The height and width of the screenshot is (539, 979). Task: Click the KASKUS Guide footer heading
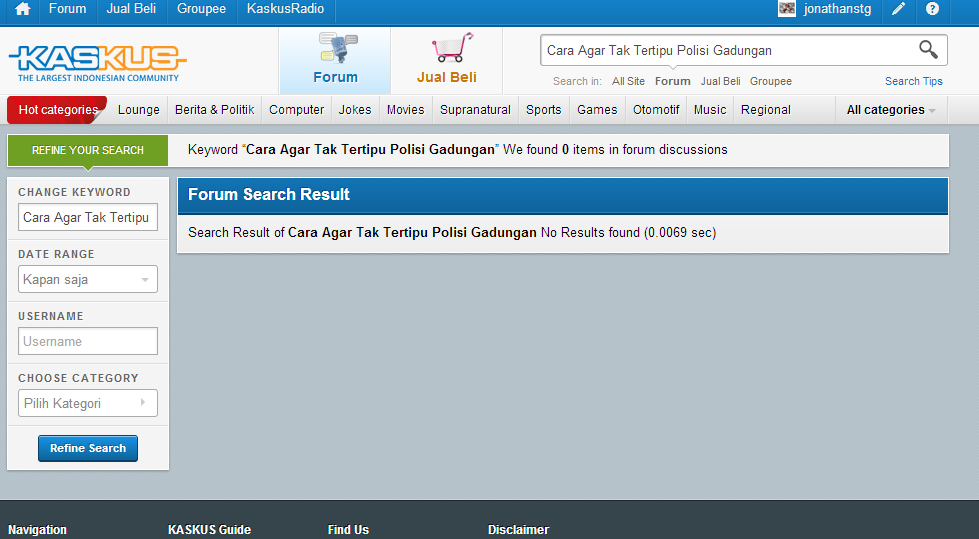(x=209, y=530)
